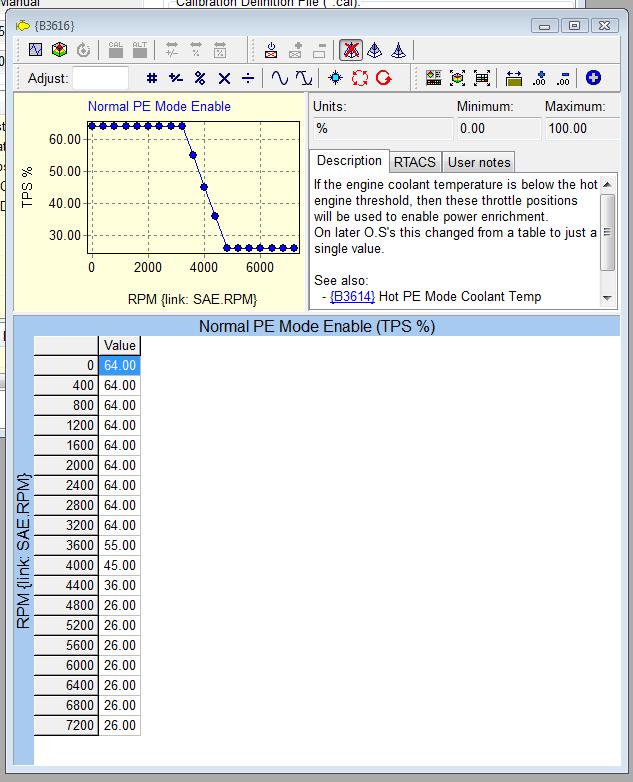Increase decimal places with .00 plus icon
The image size is (633, 782).
[x=539, y=78]
